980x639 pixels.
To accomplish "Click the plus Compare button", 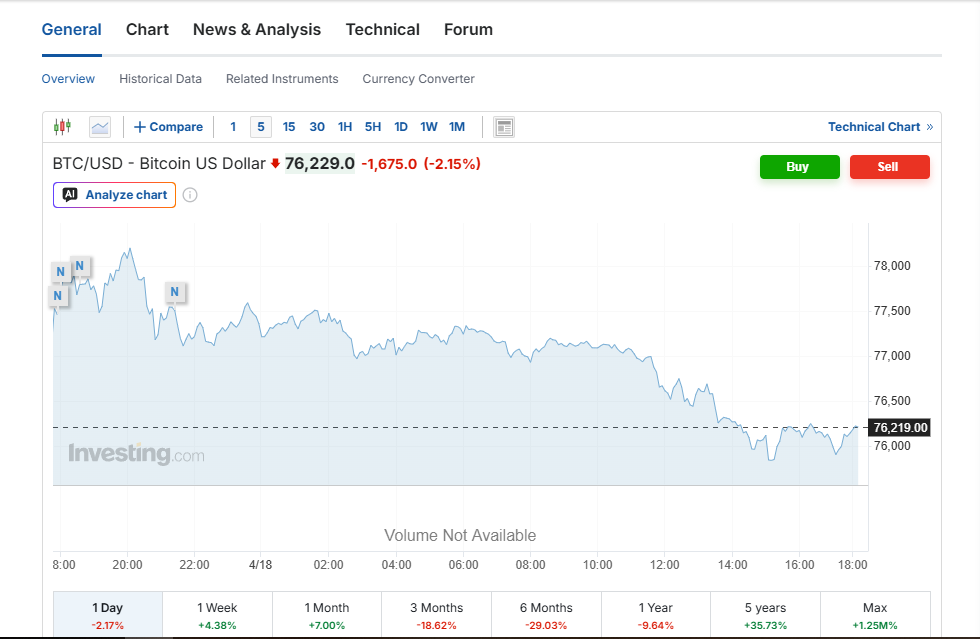I will pyautogui.click(x=168, y=127).
